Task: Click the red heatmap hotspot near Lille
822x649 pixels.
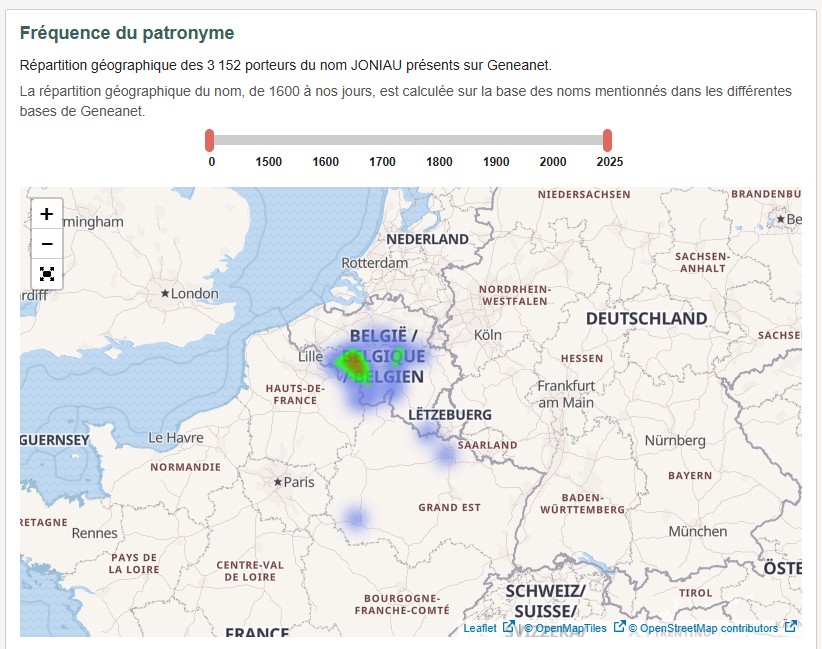Action: coord(352,363)
